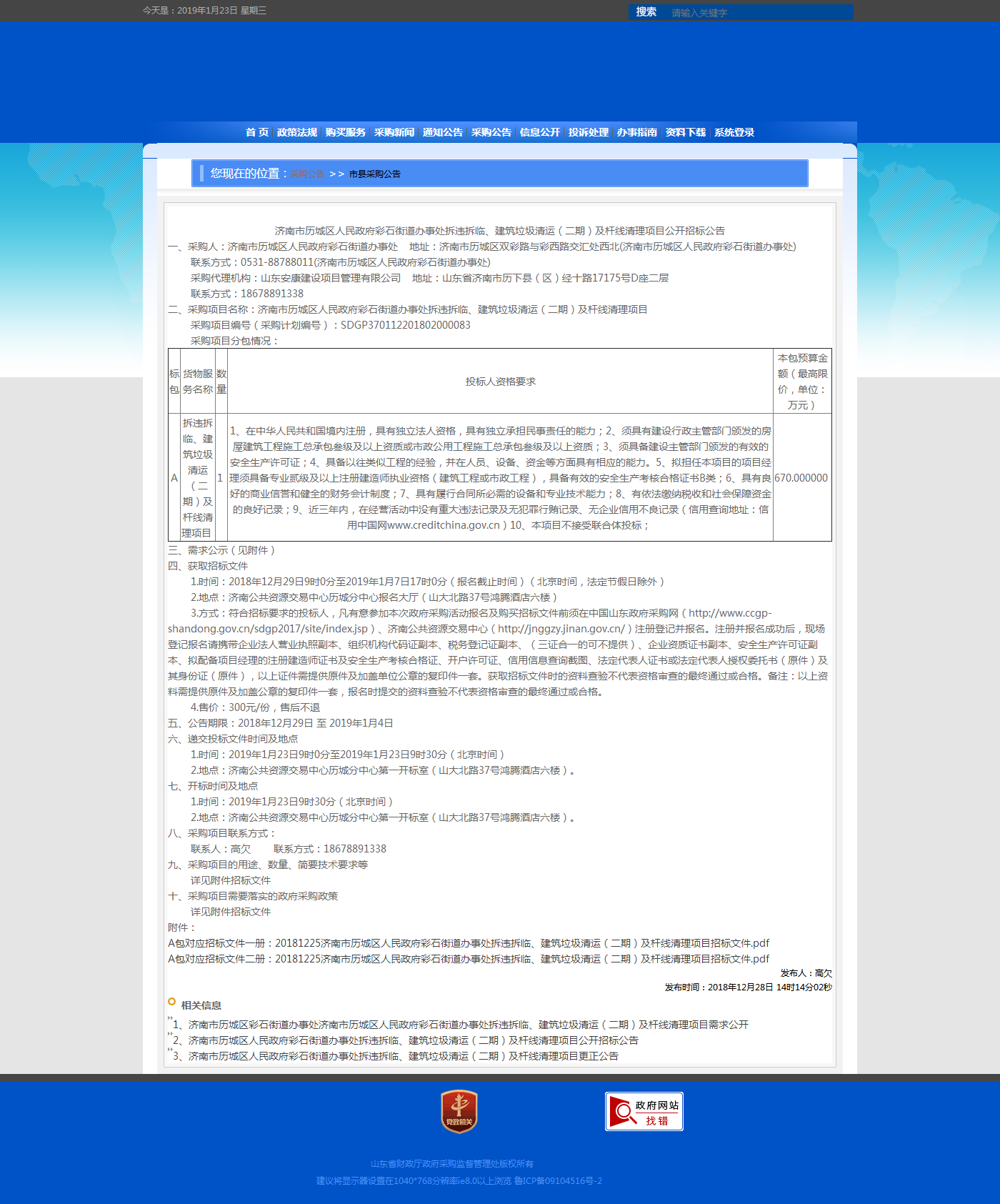Click the 市县采购公告 breadcrumb link
Image resolution: width=1000 pixels, height=1204 pixels.
click(x=375, y=174)
